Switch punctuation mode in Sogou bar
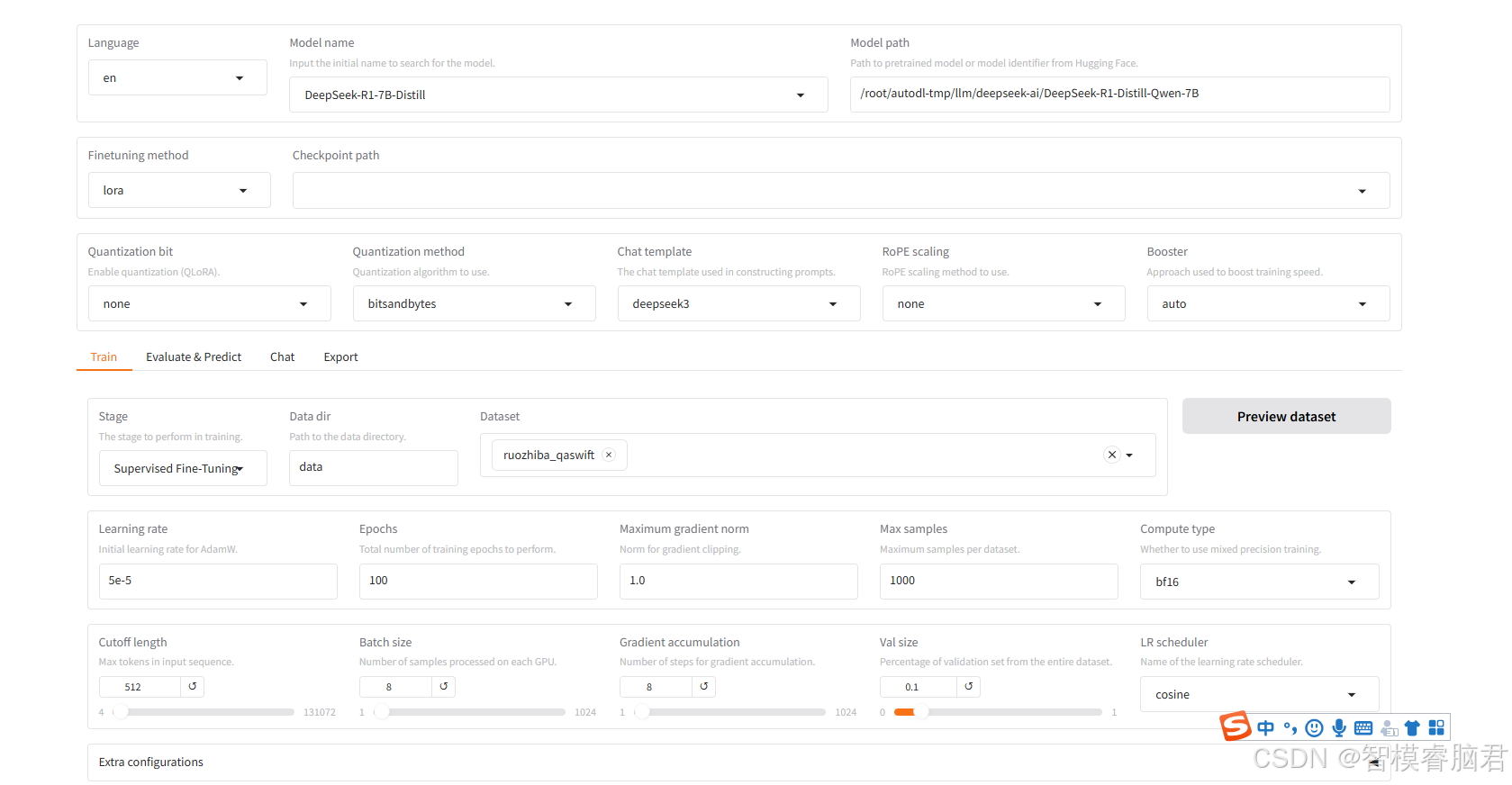This screenshot has height=785, width=1512. [1290, 728]
